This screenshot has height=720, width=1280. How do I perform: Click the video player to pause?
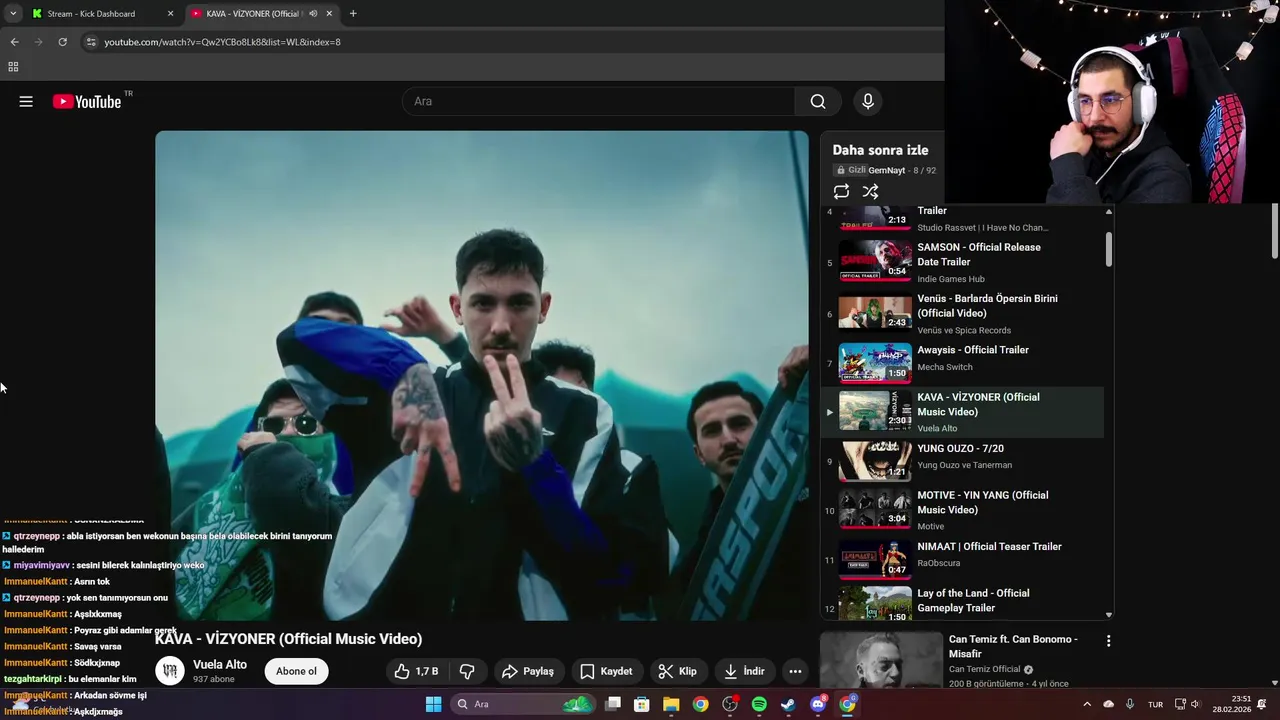482,375
